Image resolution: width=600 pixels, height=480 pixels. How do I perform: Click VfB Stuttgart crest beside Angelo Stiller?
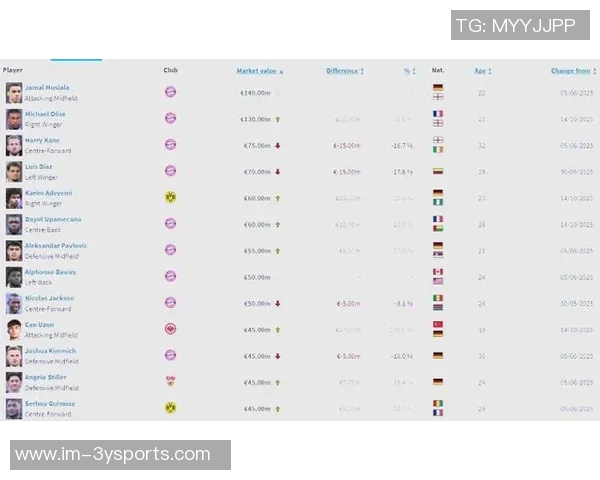[x=170, y=381]
